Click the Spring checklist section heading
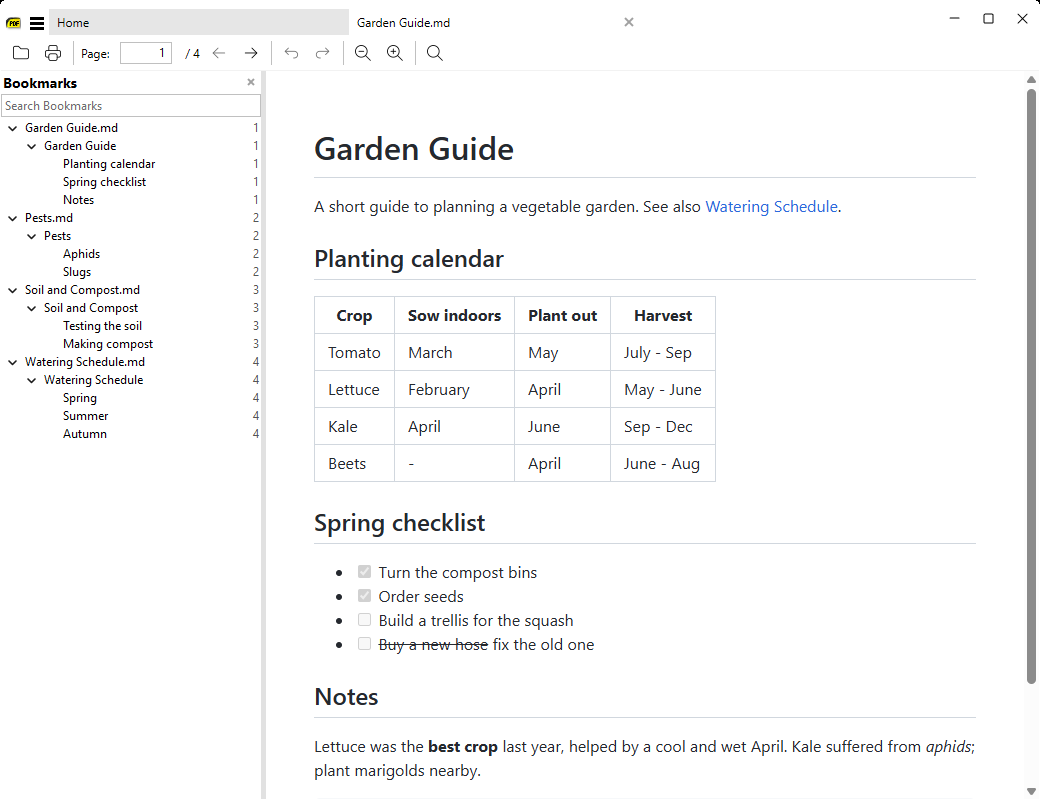Screen dimensions: 1040x800 coord(399,523)
